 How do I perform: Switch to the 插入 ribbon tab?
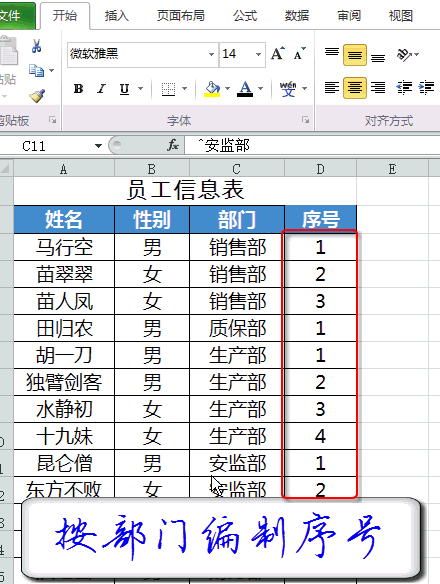[117, 16]
